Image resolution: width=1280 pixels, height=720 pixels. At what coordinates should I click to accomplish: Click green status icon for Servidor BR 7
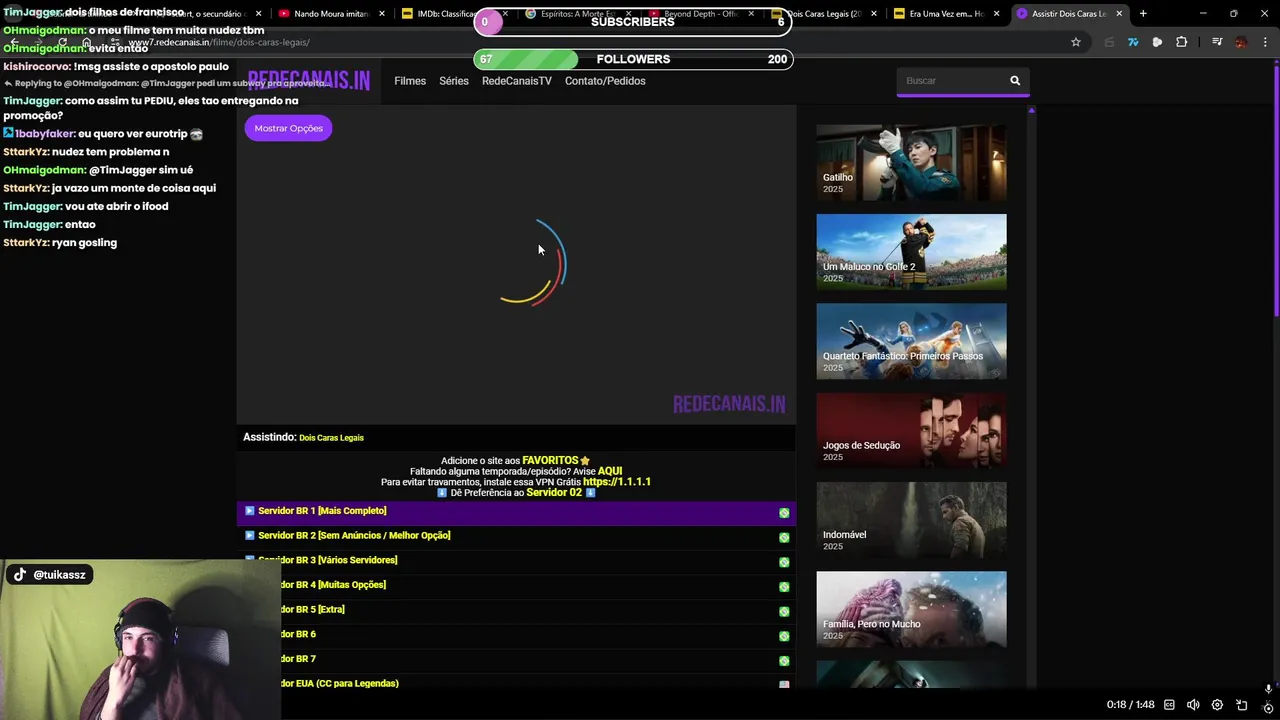[x=784, y=661]
